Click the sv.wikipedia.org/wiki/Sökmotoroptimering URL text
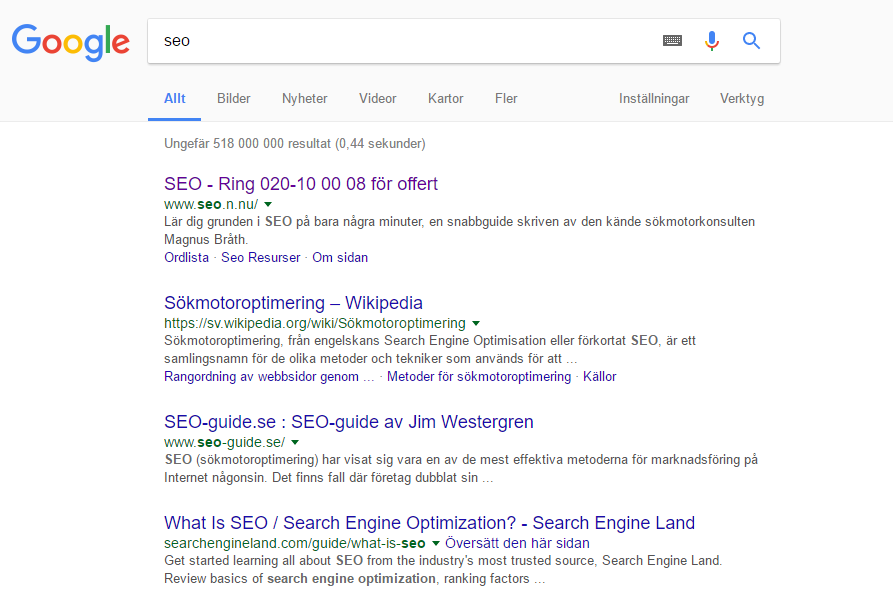The height and width of the screenshot is (601, 893). (x=315, y=323)
